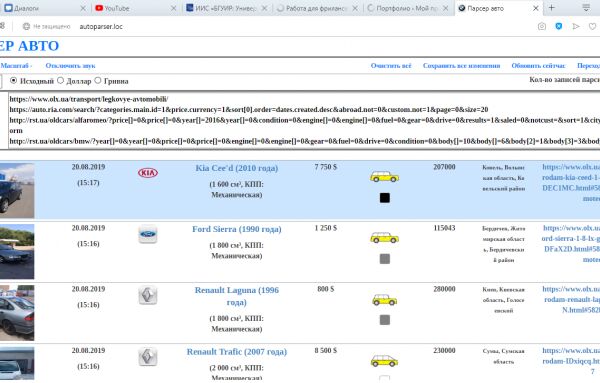Open Renault Laguna (1996 года) listing
600x383 pixels.
236,296
